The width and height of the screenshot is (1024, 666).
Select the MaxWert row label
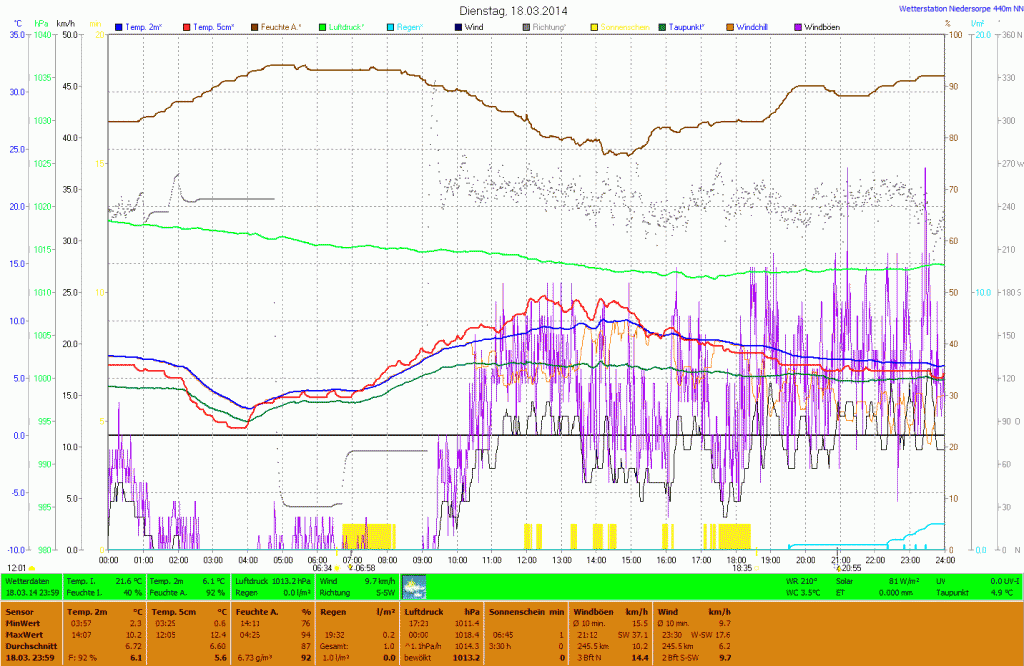pyautogui.click(x=24, y=634)
